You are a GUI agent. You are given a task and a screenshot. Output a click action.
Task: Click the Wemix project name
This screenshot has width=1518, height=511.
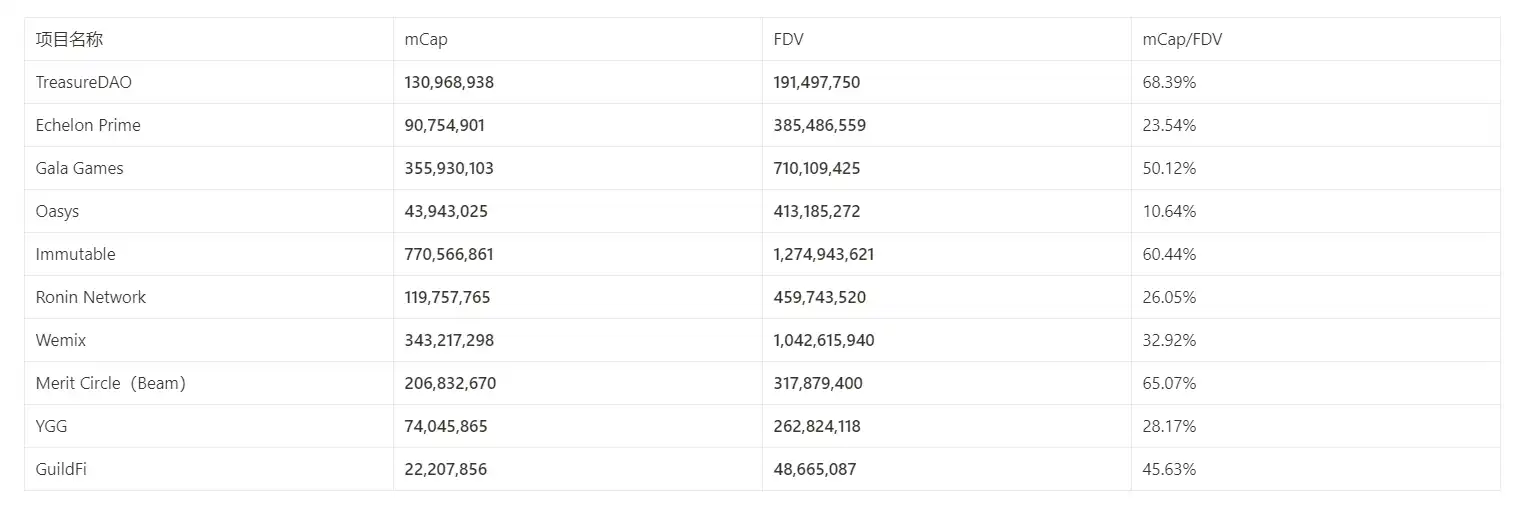click(x=60, y=341)
